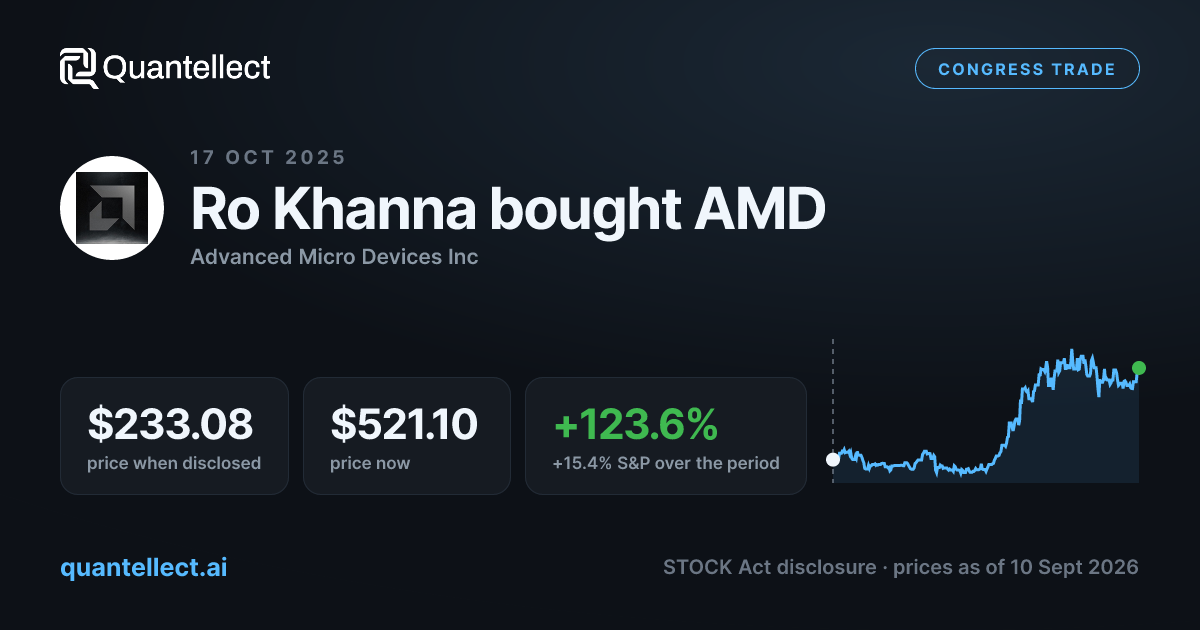Screen dimensions: 1200x630
Task: Open the $233.08 price when disclosed card
Action: click(174, 436)
